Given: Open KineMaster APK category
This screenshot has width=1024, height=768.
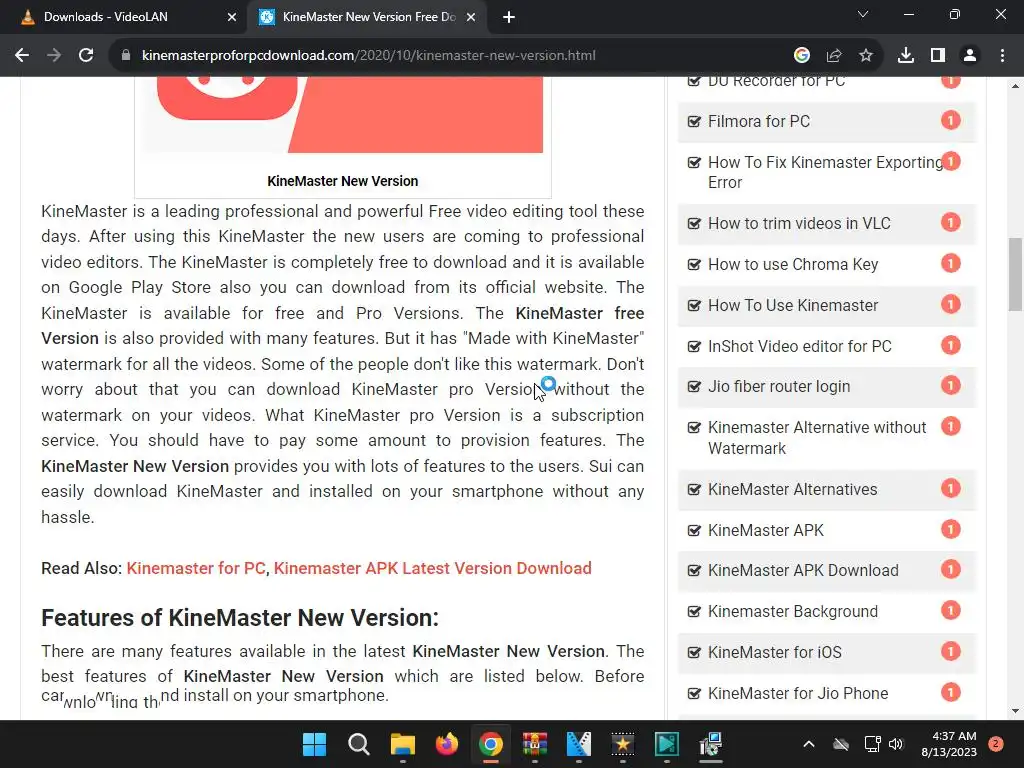Looking at the screenshot, I should click(x=766, y=530).
